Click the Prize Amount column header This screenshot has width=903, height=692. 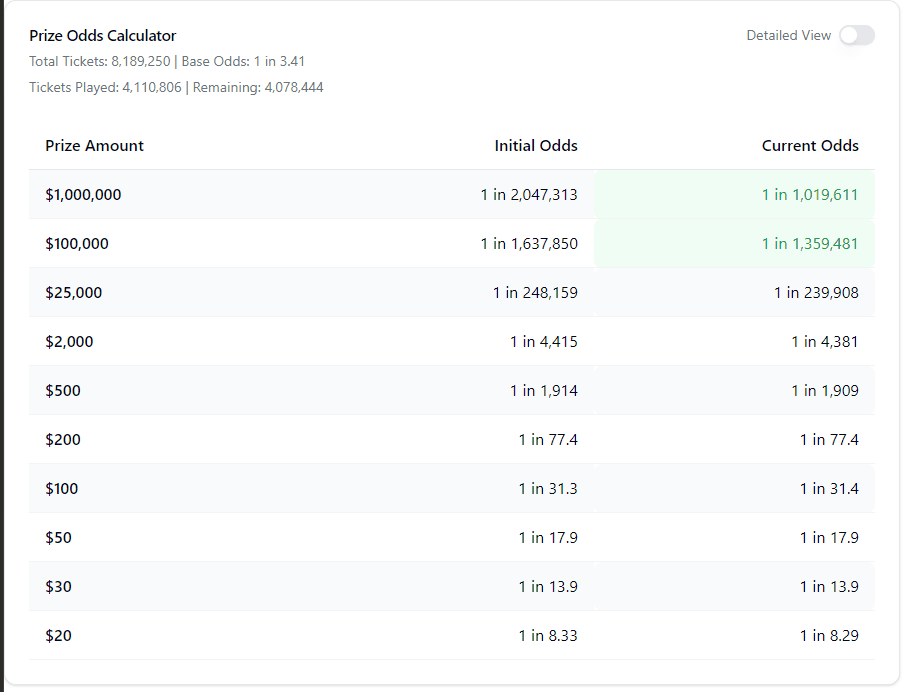94,145
